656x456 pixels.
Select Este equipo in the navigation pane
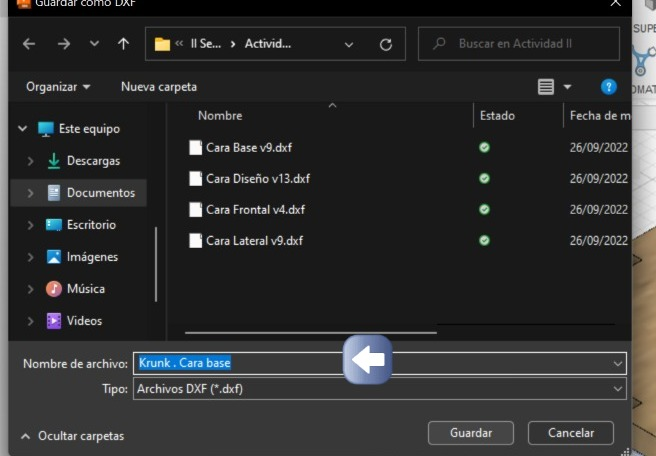(89, 129)
